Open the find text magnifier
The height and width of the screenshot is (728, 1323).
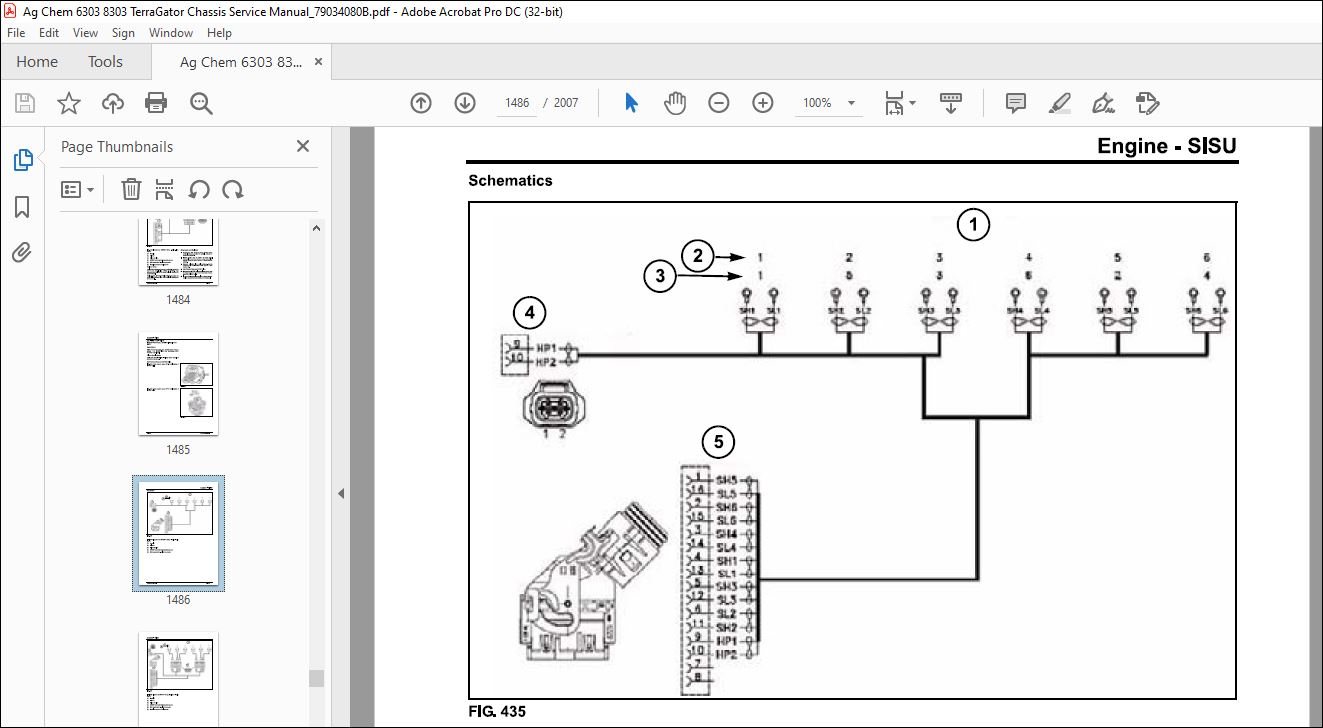tap(201, 103)
